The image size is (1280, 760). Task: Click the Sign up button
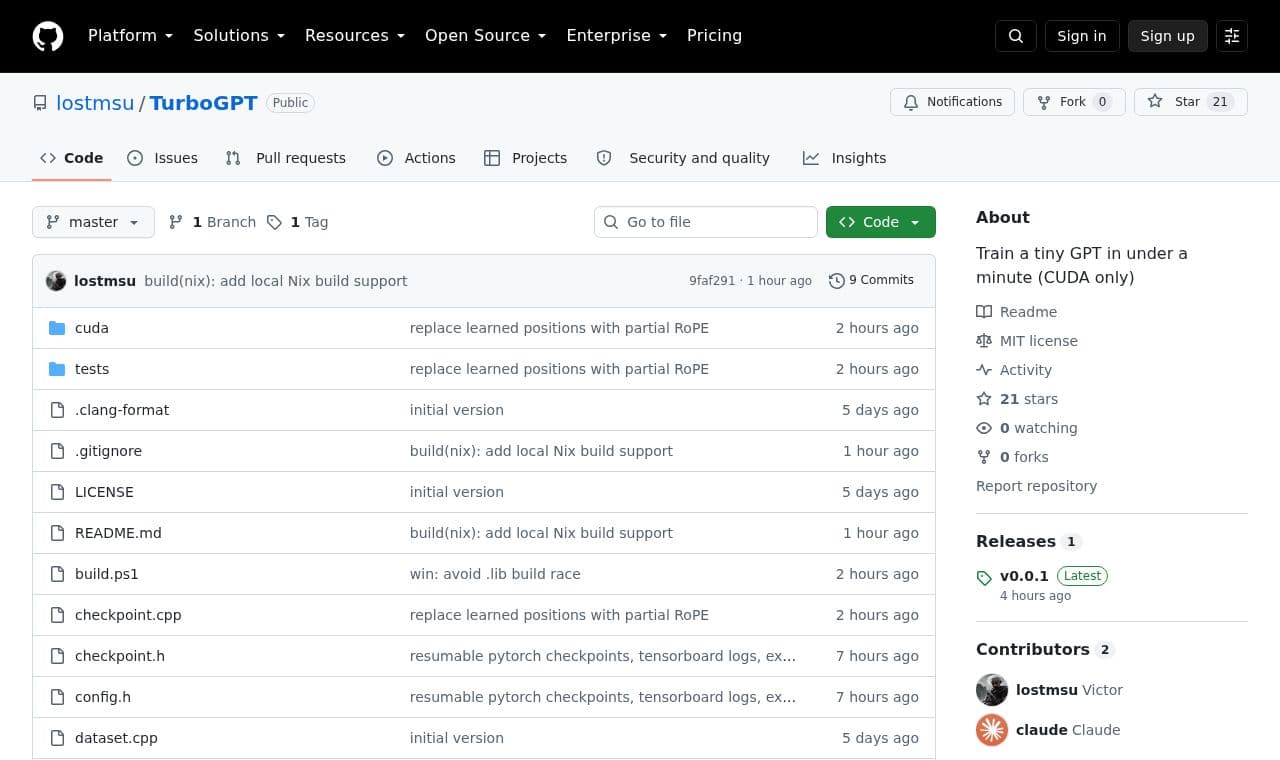[1168, 36]
